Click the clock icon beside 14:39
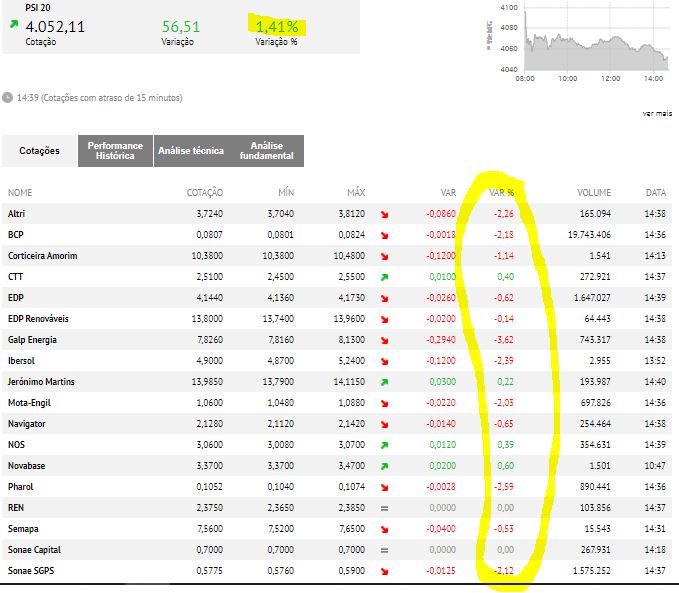The height and width of the screenshot is (593, 679). [x=7, y=97]
